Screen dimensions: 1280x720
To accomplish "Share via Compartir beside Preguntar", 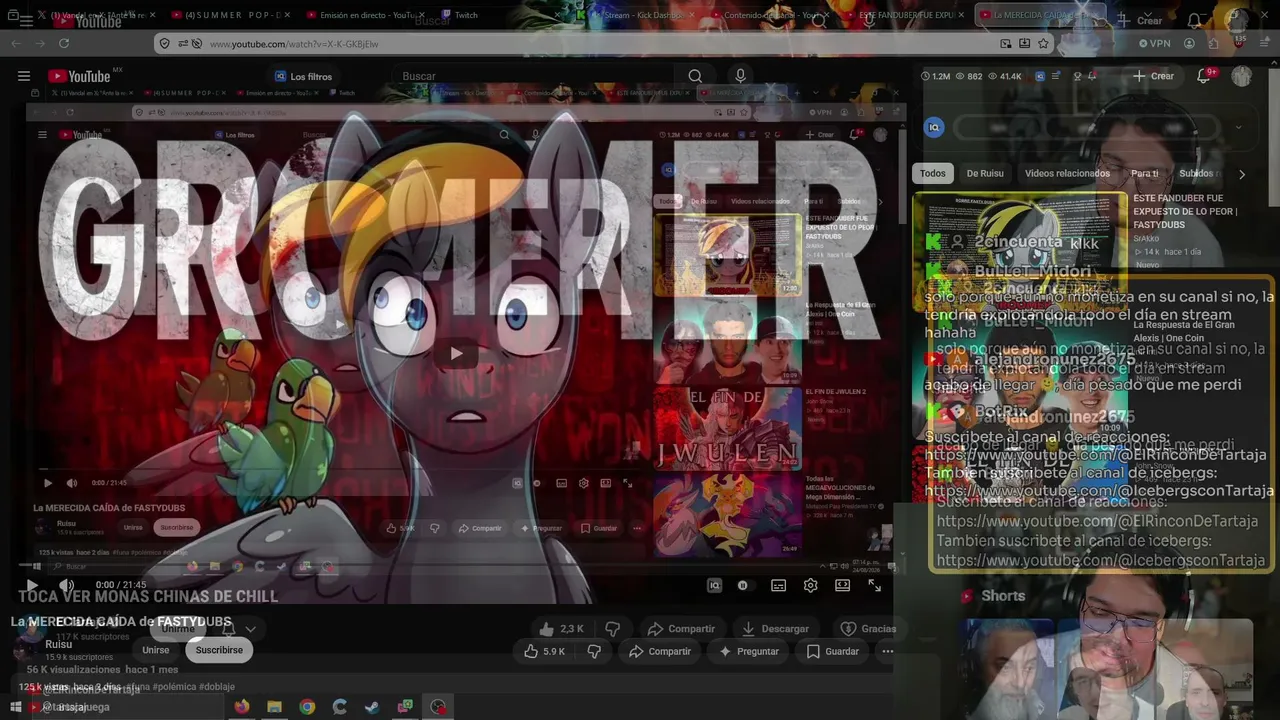I will (660, 651).
